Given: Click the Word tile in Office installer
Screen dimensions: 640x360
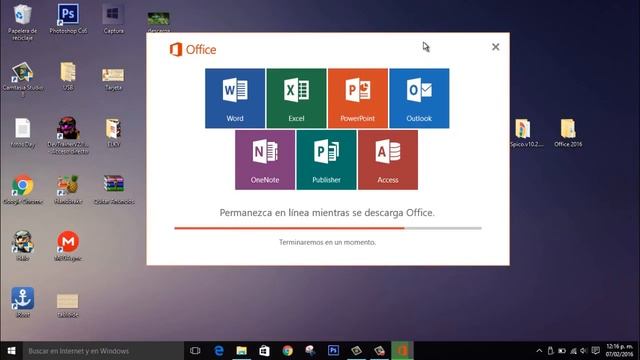Looking at the screenshot, I should pos(235,98).
